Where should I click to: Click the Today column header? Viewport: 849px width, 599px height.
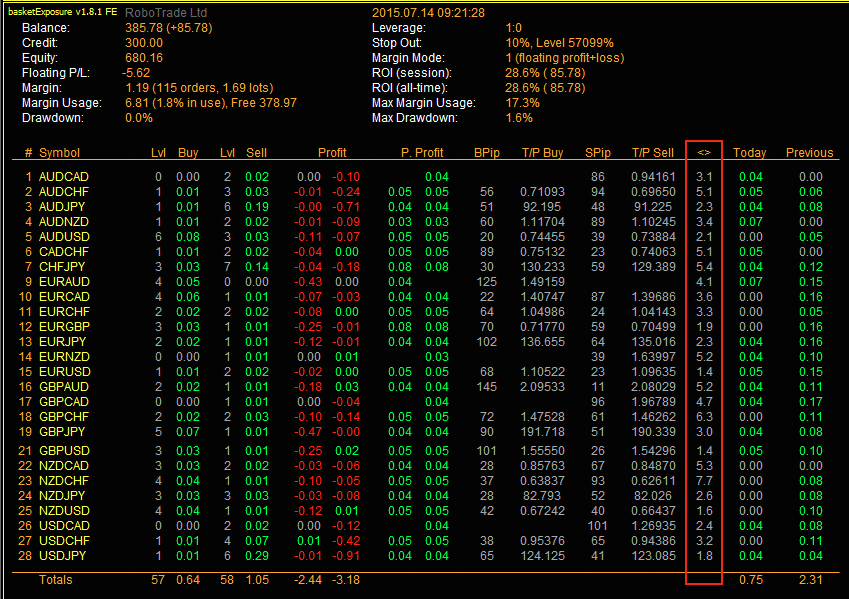pos(749,153)
